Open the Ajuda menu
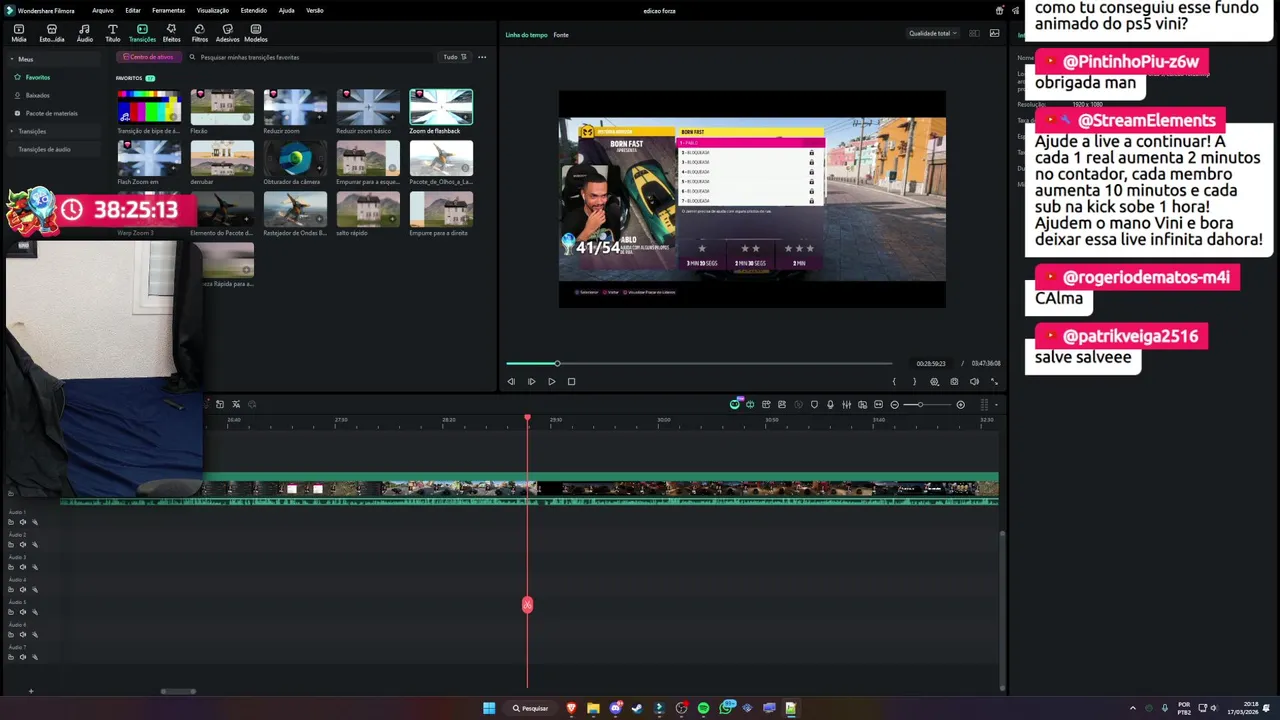 286,10
